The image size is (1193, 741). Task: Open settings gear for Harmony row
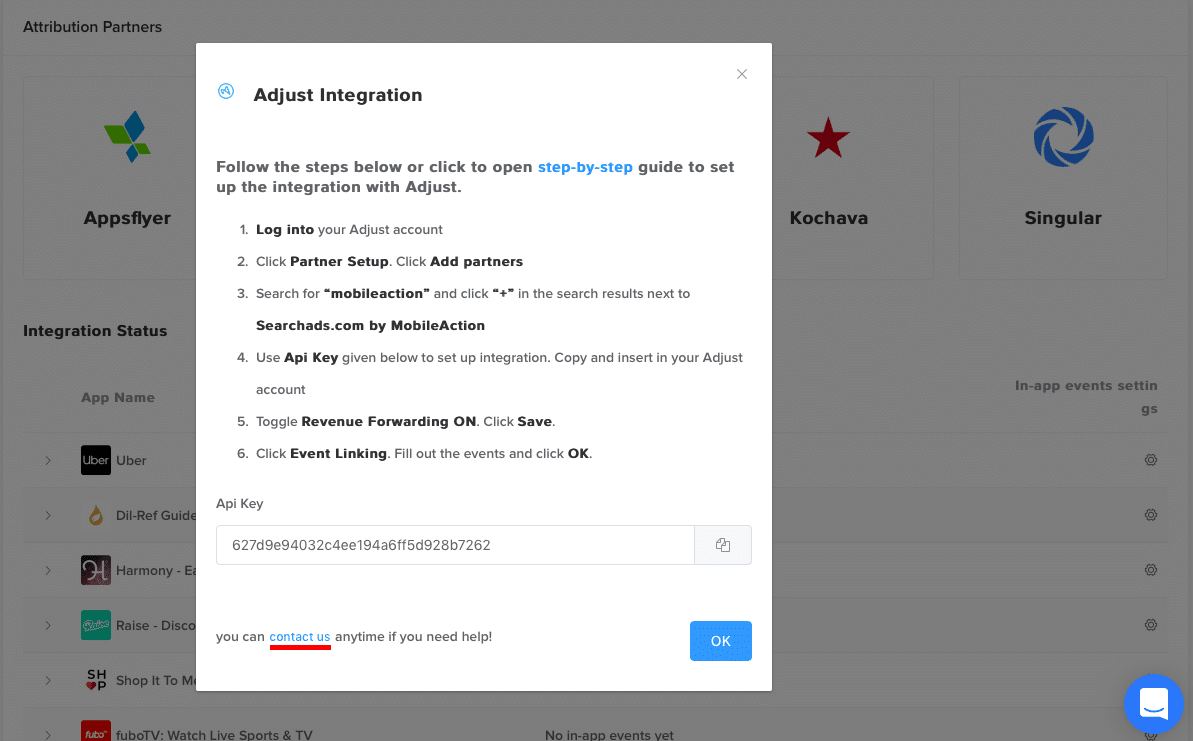(1150, 570)
